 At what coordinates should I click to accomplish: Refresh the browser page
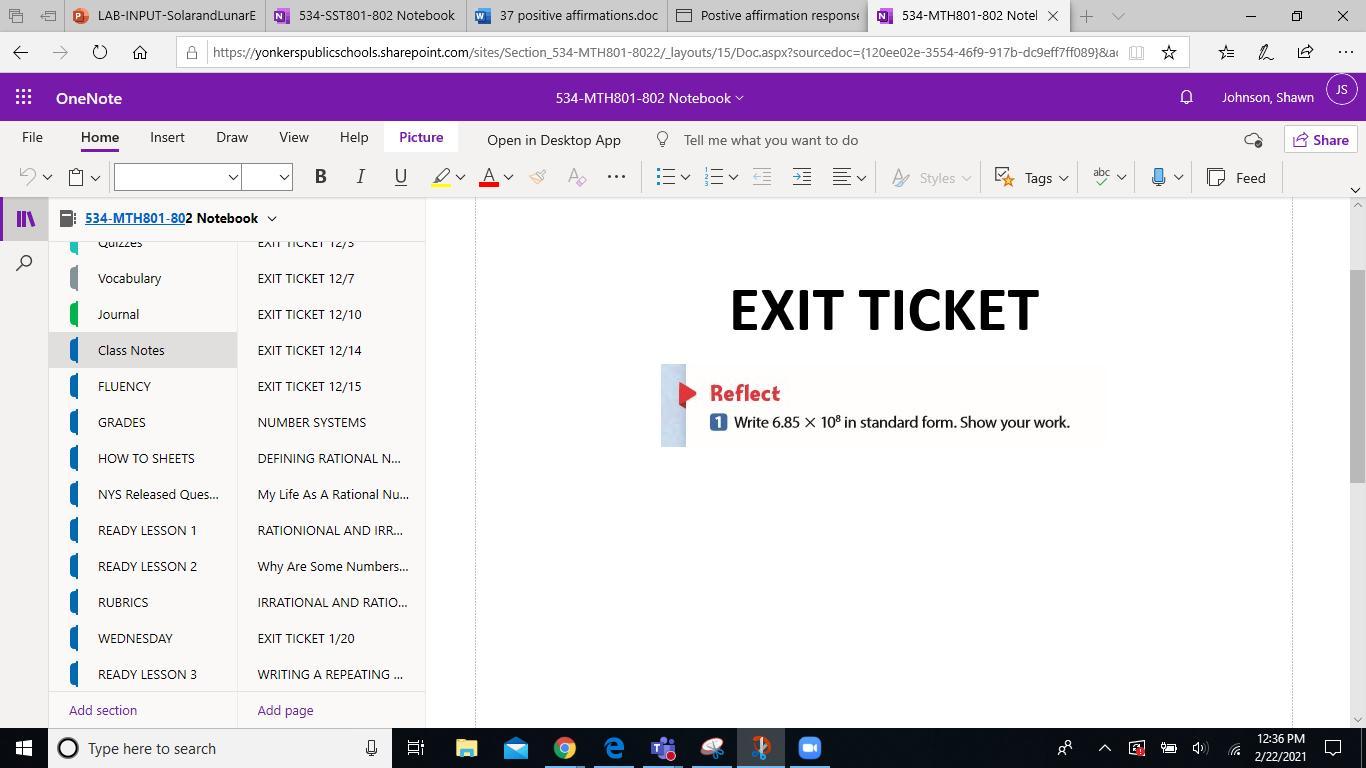pos(100,52)
